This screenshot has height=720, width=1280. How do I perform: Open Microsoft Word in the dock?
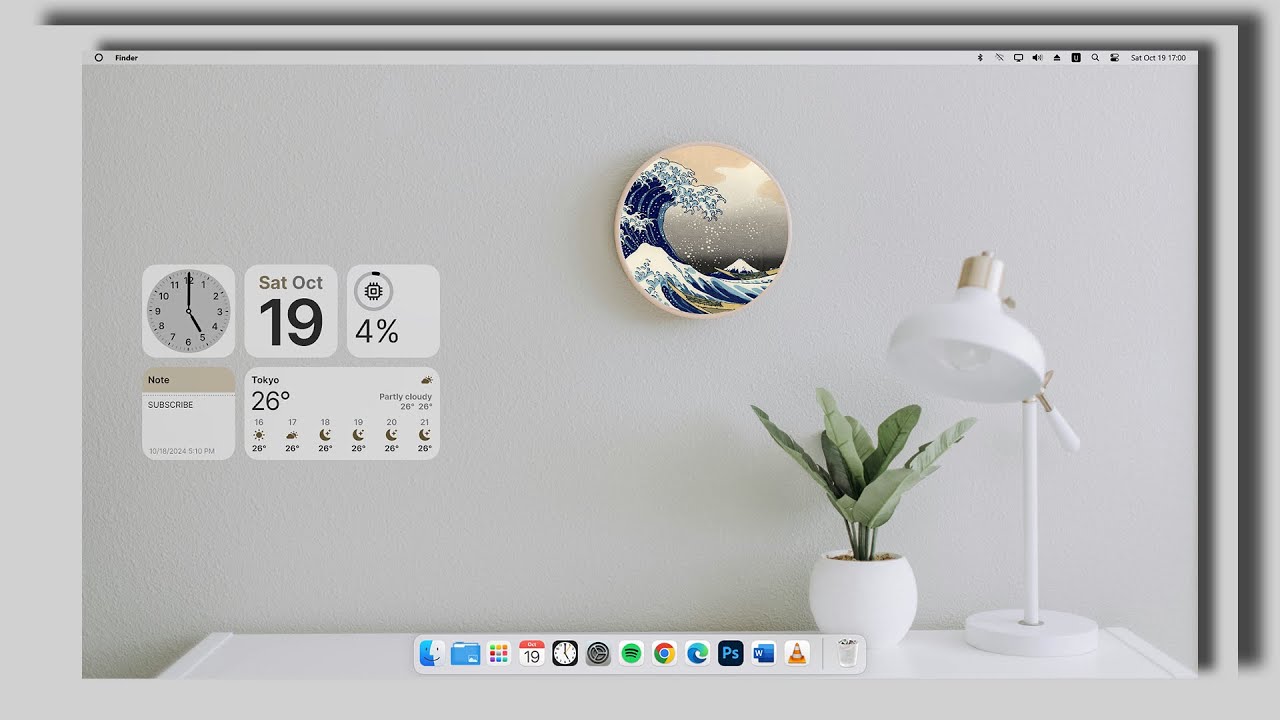tap(764, 654)
